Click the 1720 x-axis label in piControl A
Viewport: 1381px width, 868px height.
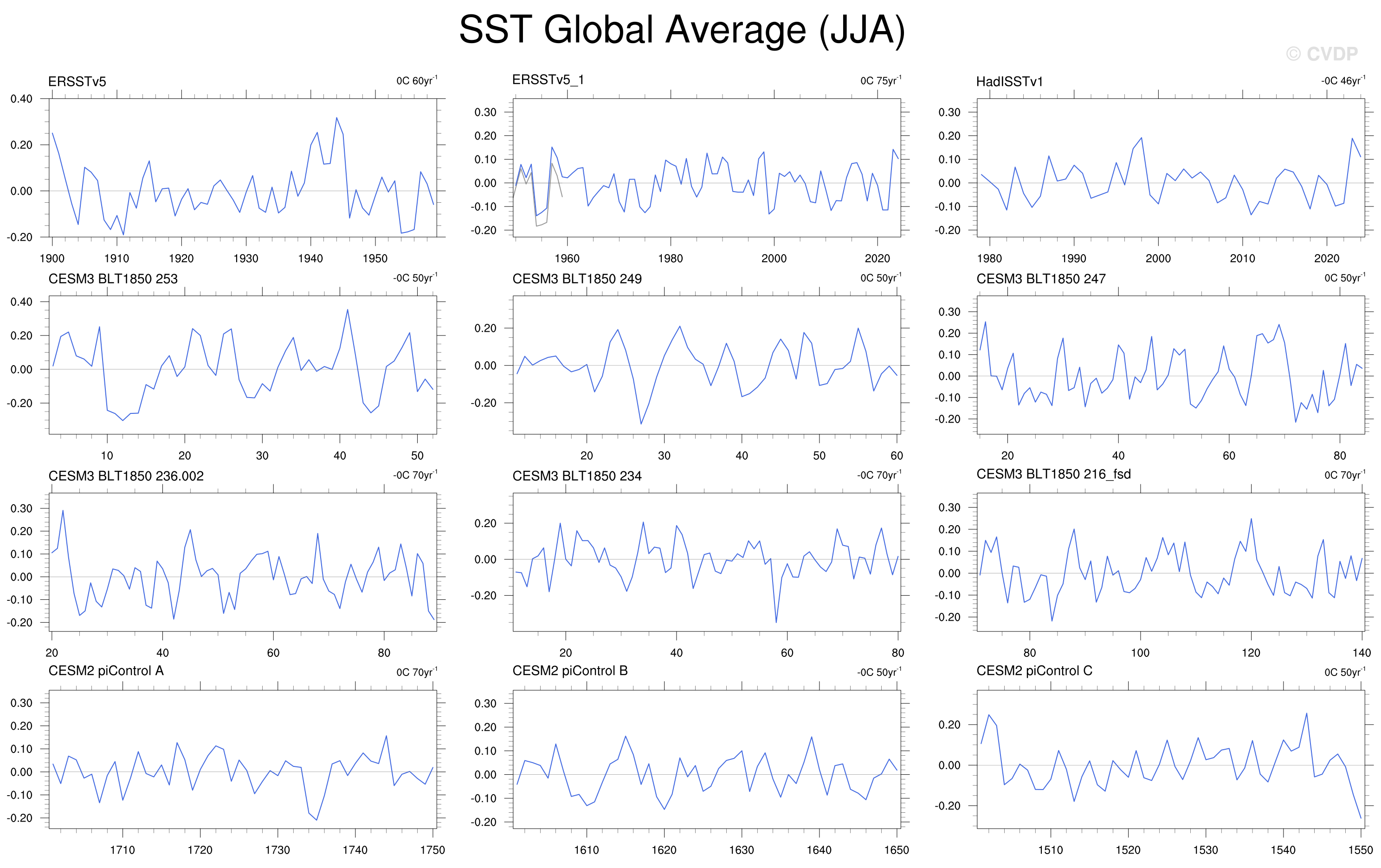click(200, 850)
